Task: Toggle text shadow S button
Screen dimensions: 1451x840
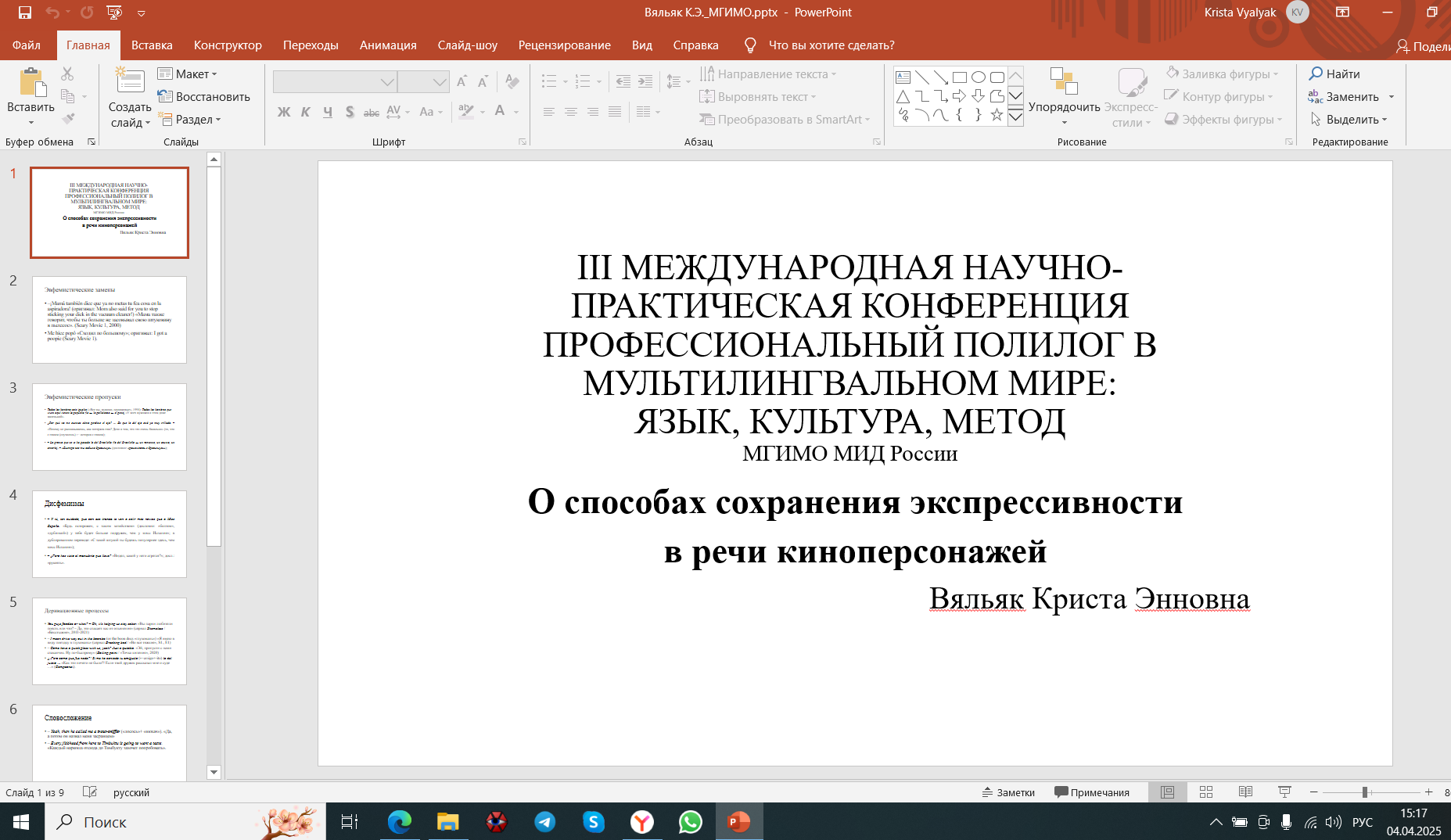Action: 350,112
